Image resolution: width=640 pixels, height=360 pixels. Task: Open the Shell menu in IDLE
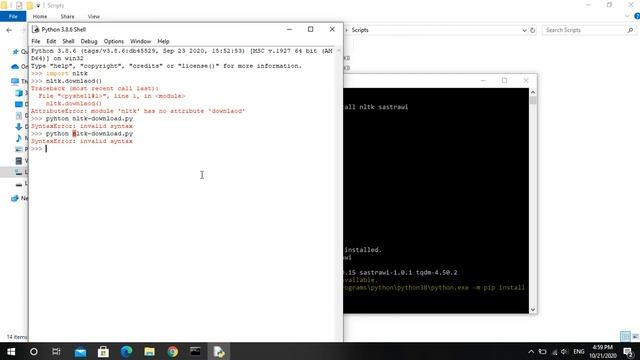coord(68,41)
